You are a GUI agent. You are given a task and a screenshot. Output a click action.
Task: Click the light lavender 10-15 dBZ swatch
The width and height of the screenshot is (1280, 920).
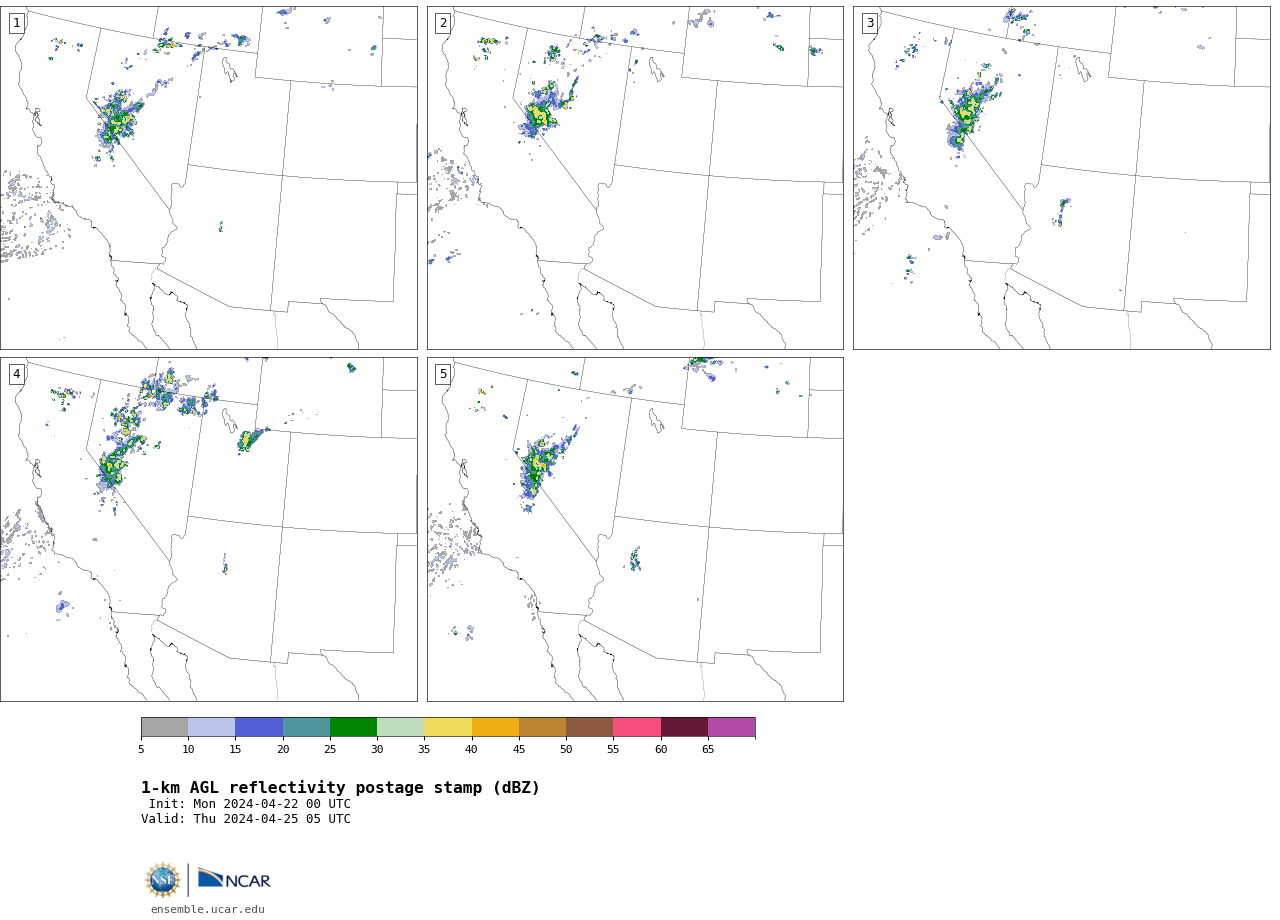212,727
